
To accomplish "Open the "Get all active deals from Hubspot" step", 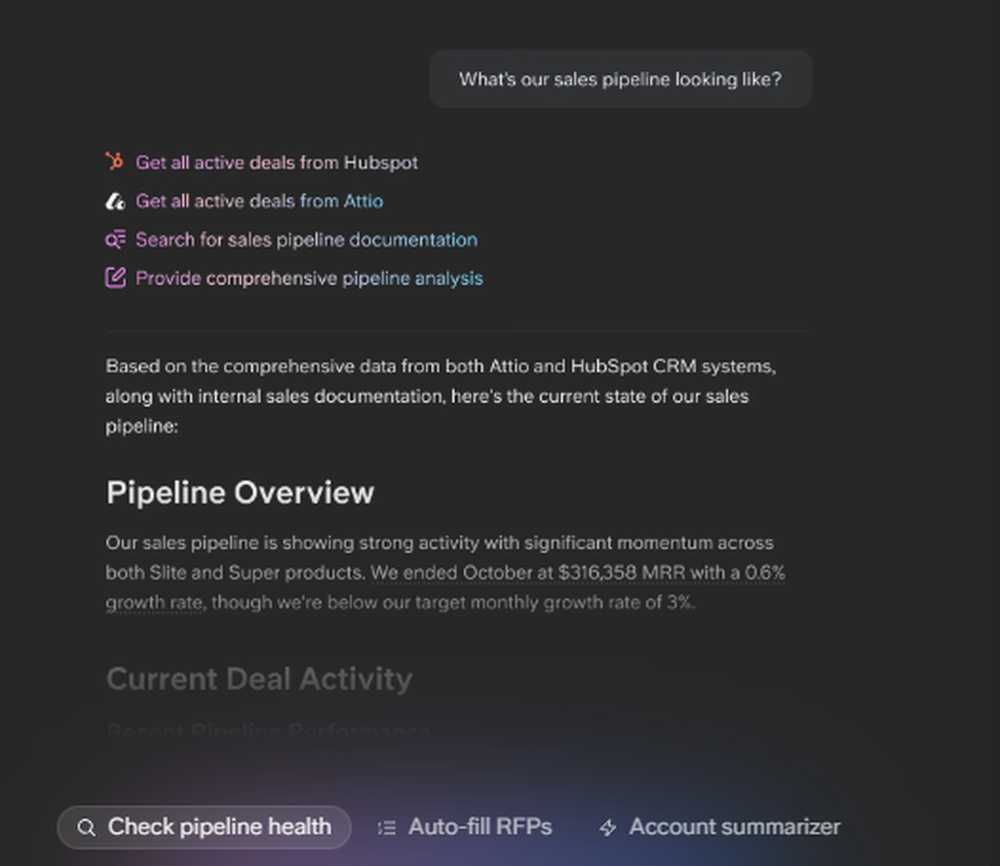I will (277, 162).
